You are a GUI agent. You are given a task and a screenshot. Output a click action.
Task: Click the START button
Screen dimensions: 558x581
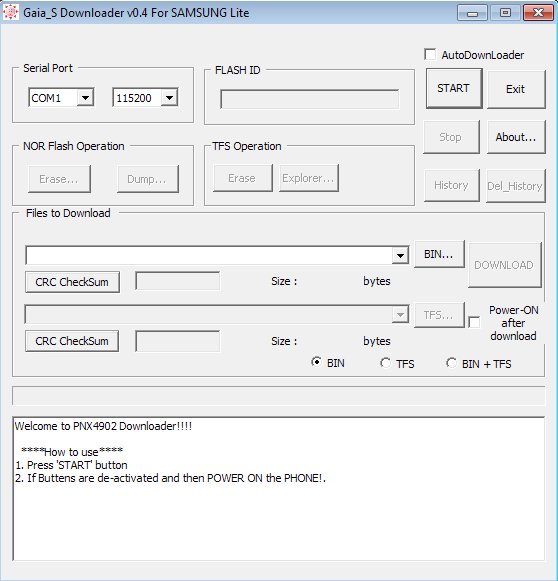point(454,88)
